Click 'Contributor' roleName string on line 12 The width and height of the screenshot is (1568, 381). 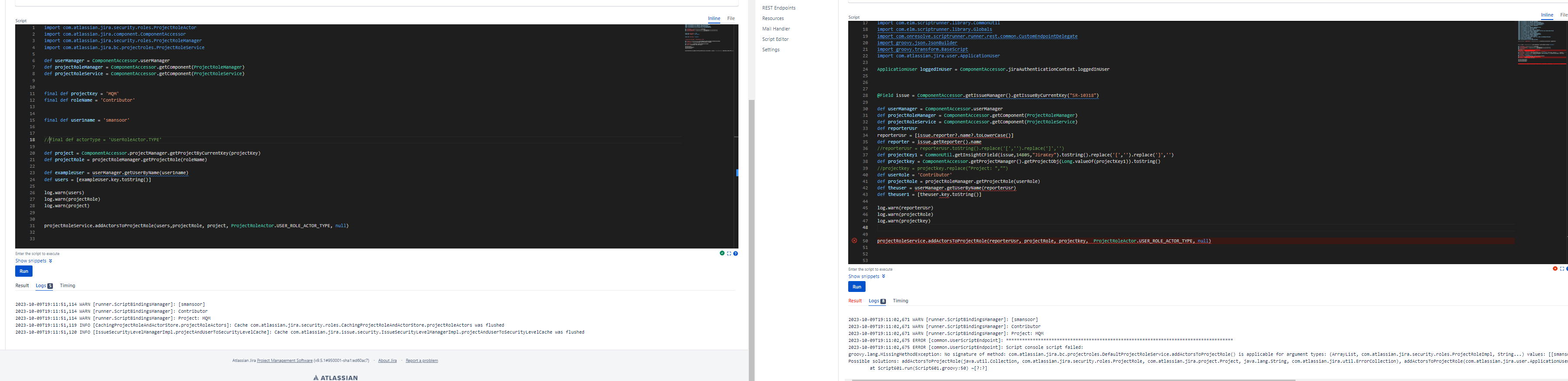(118, 100)
